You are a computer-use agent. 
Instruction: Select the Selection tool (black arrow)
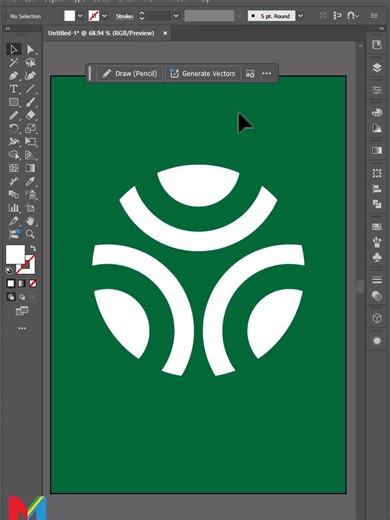(14, 49)
